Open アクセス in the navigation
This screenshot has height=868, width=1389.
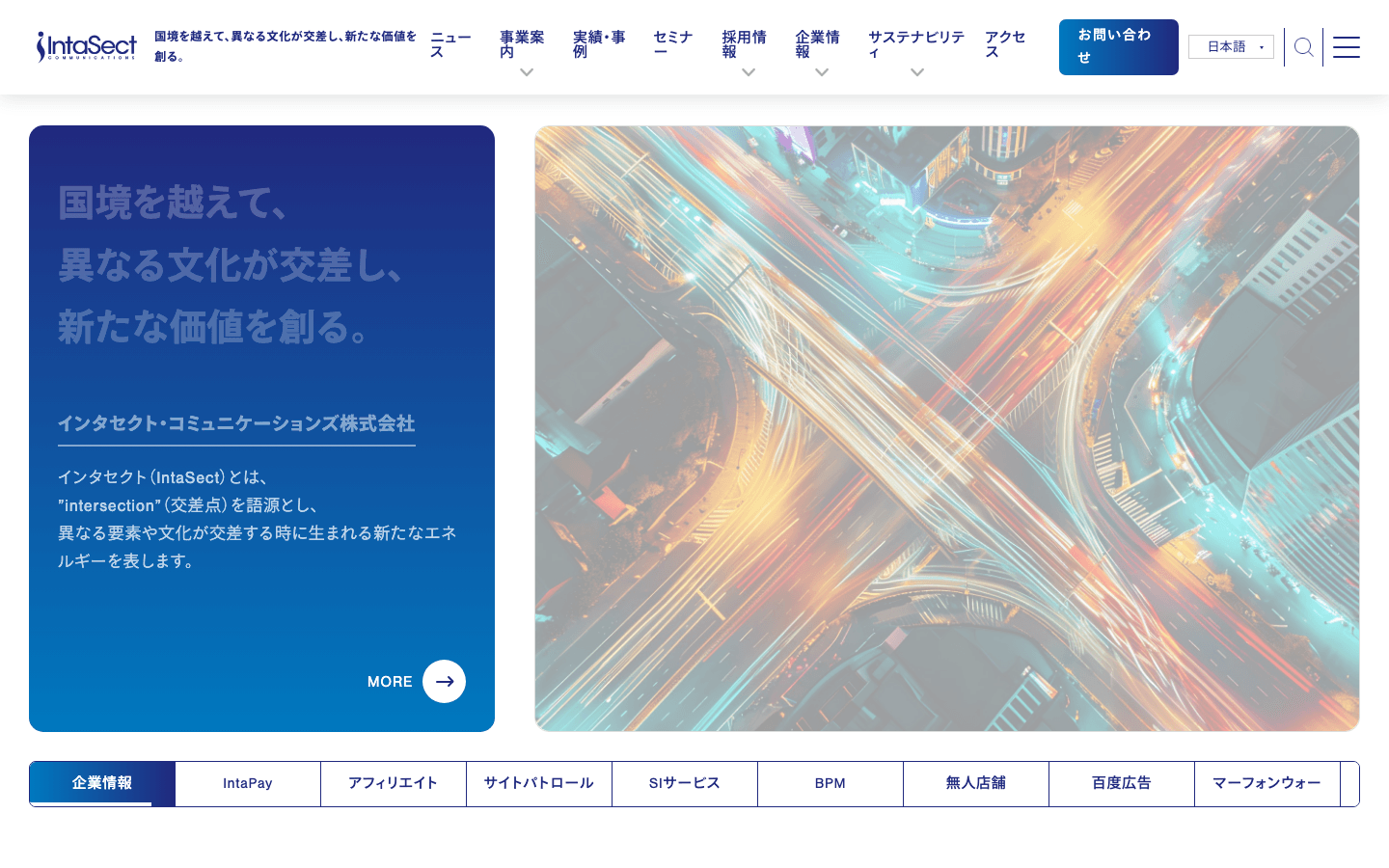[x=1005, y=44]
